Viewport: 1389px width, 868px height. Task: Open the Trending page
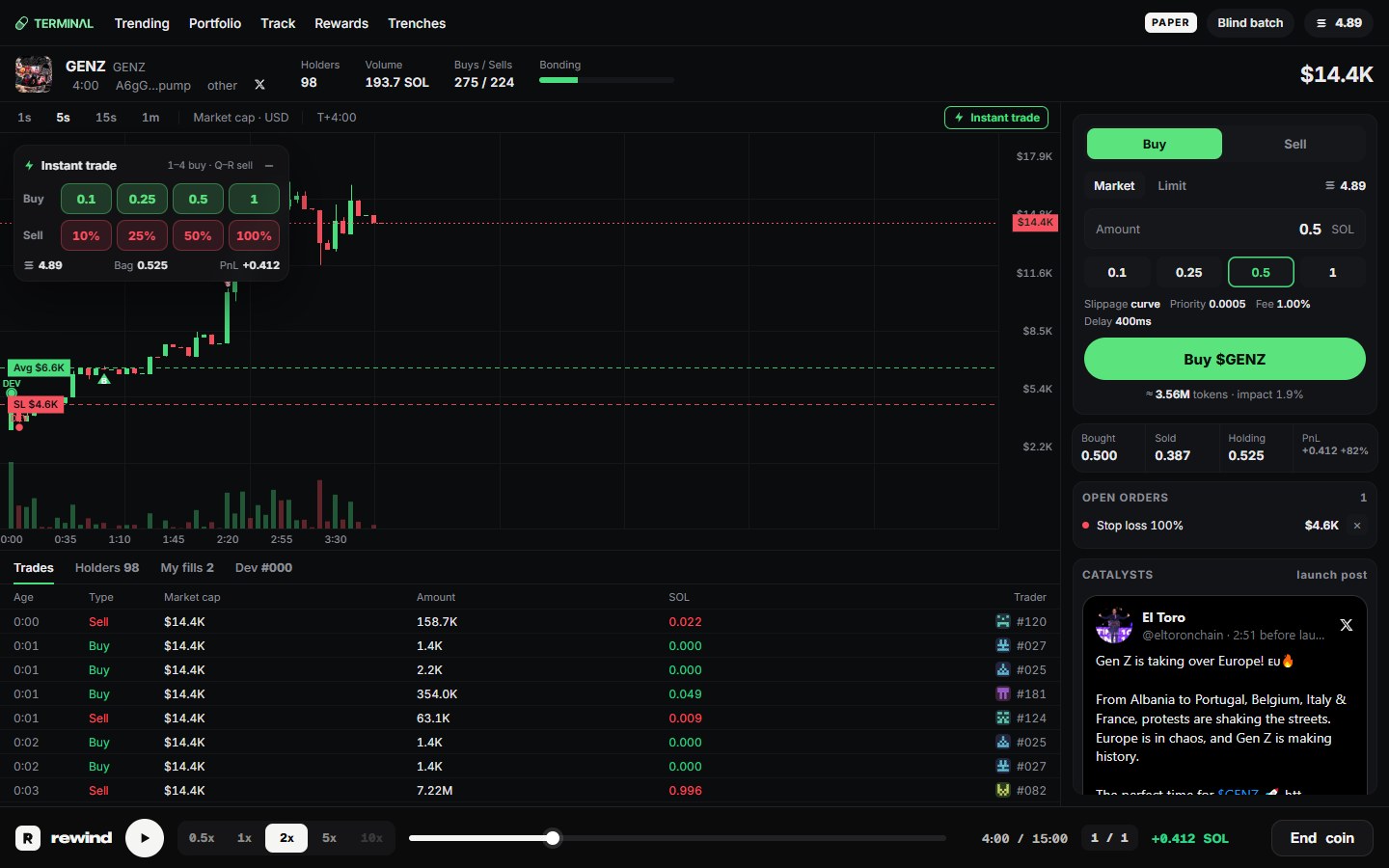point(142,23)
